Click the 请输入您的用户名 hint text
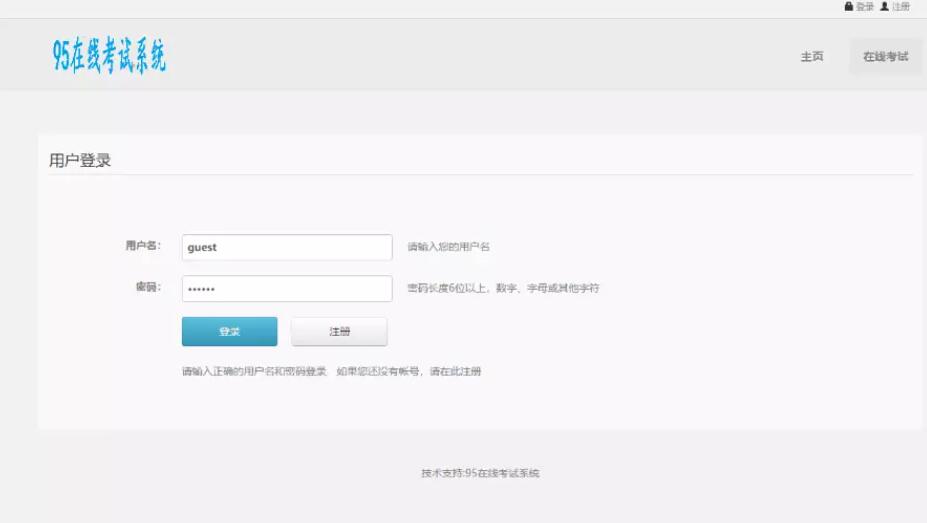This screenshot has width=927, height=523. pos(448,247)
